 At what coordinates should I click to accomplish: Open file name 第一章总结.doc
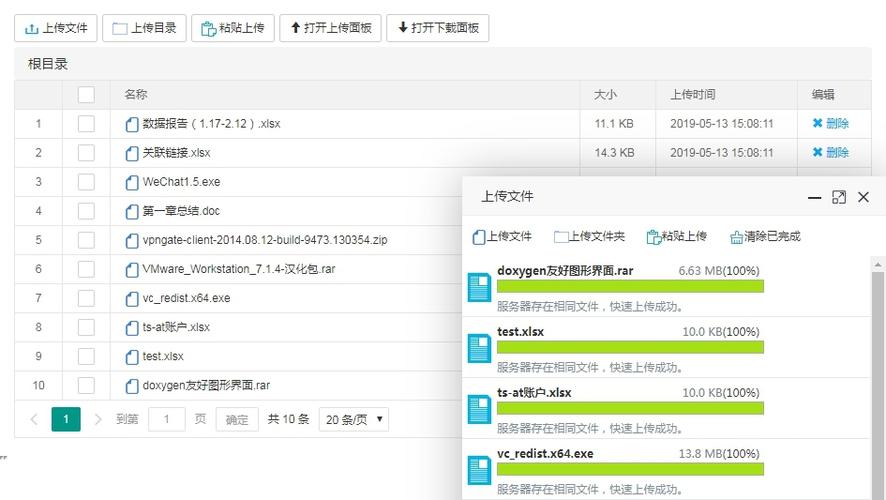tap(181, 211)
